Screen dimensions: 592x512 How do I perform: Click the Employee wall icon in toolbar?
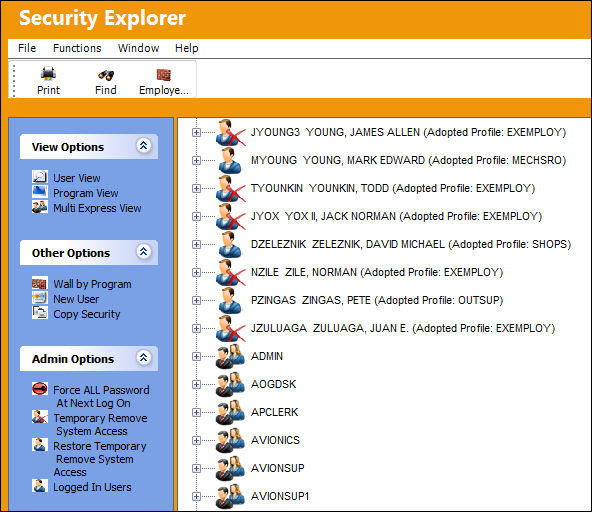tap(163, 74)
